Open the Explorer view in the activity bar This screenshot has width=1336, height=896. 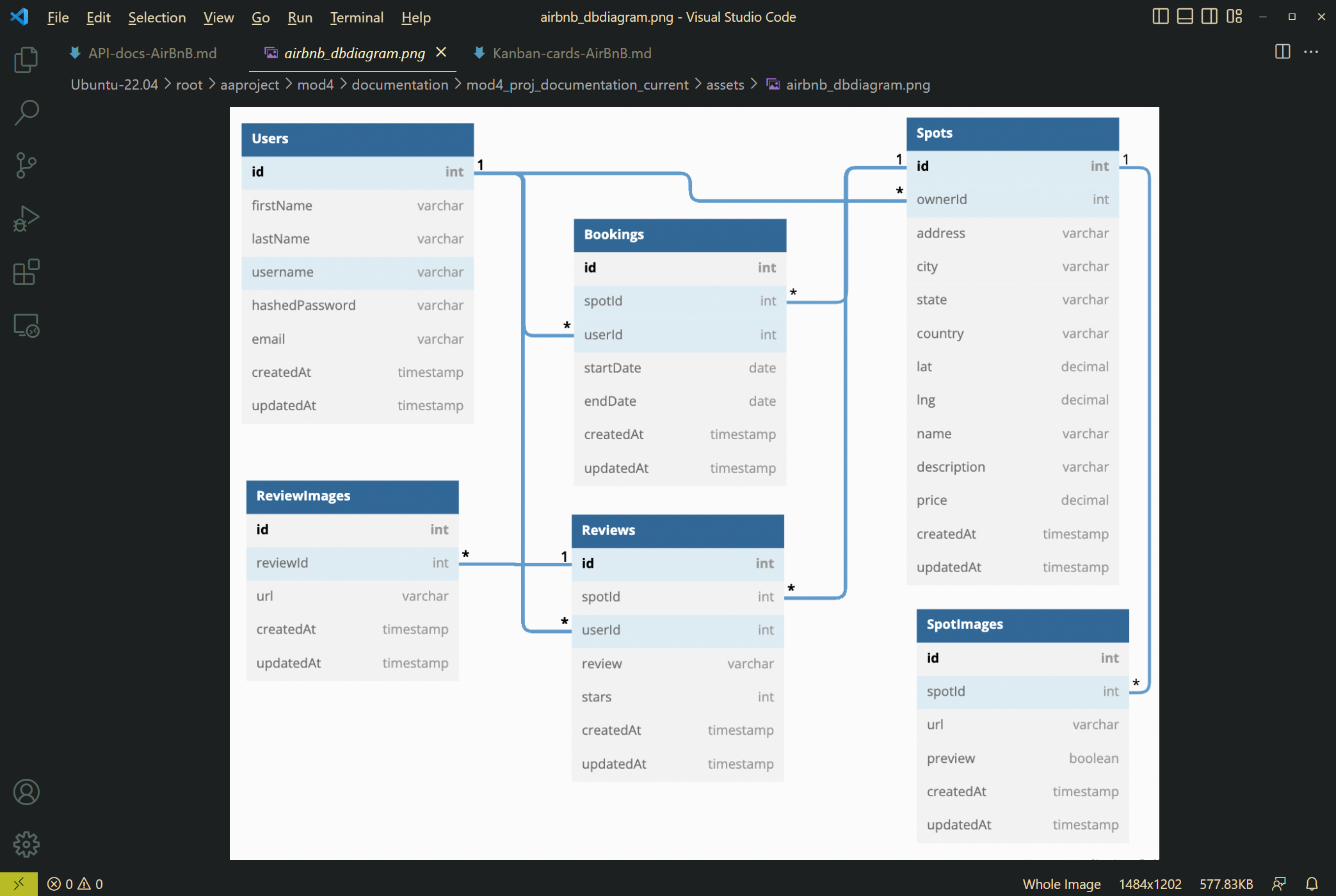(25, 59)
